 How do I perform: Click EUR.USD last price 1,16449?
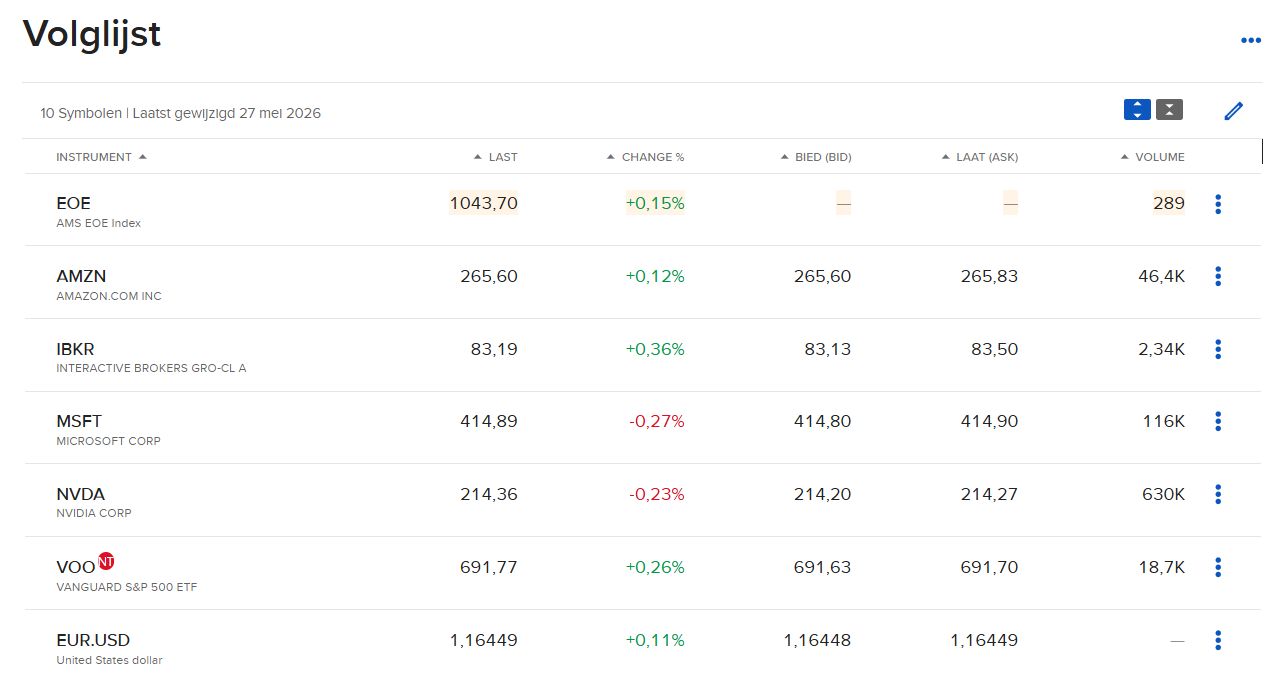[x=484, y=640]
